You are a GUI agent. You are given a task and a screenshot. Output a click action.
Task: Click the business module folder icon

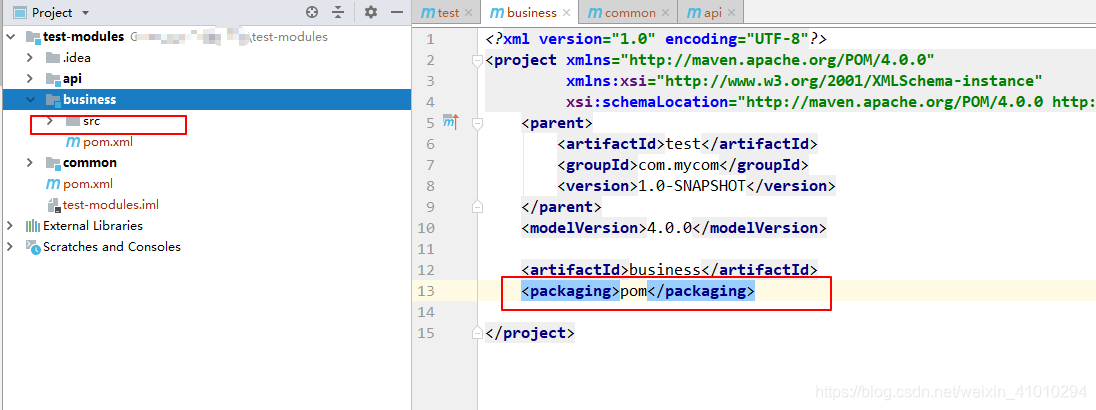click(x=52, y=99)
